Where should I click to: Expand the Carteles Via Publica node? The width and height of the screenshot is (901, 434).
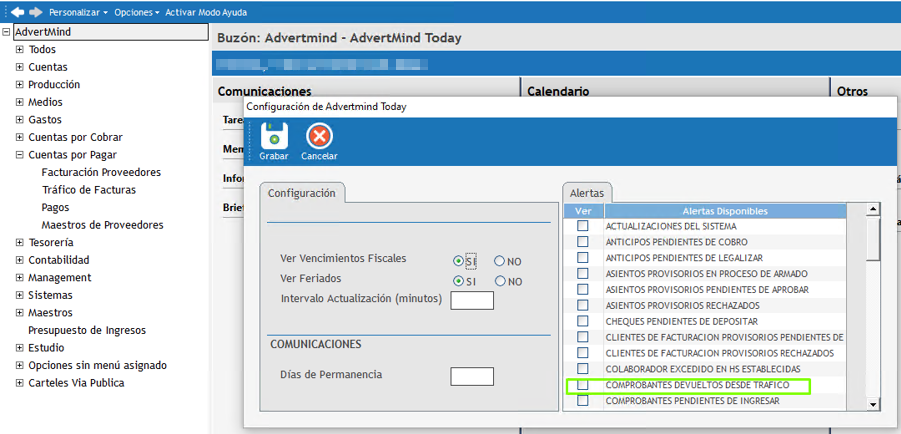(x=20, y=383)
